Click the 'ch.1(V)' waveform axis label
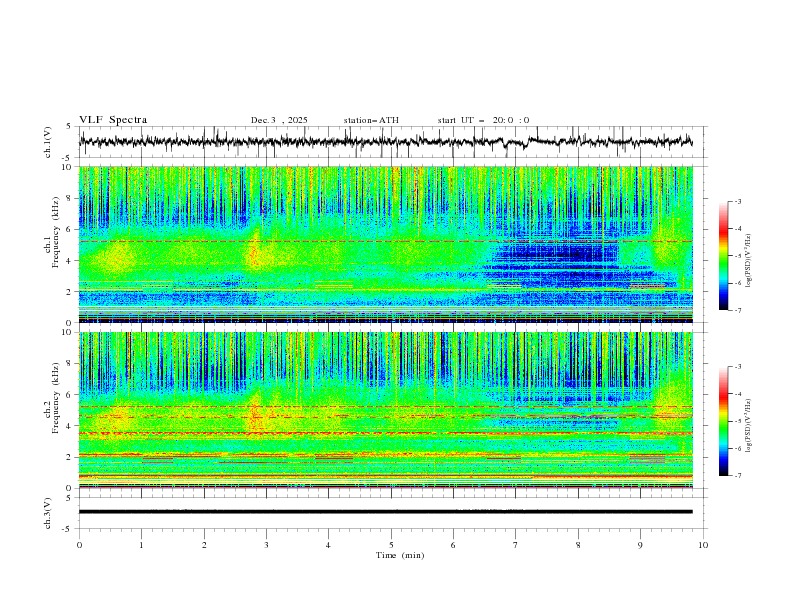The image size is (792, 612). (48, 142)
